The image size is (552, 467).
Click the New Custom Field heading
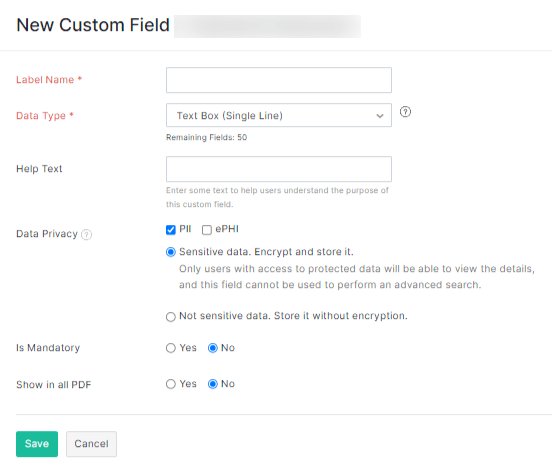pyautogui.click(x=93, y=25)
